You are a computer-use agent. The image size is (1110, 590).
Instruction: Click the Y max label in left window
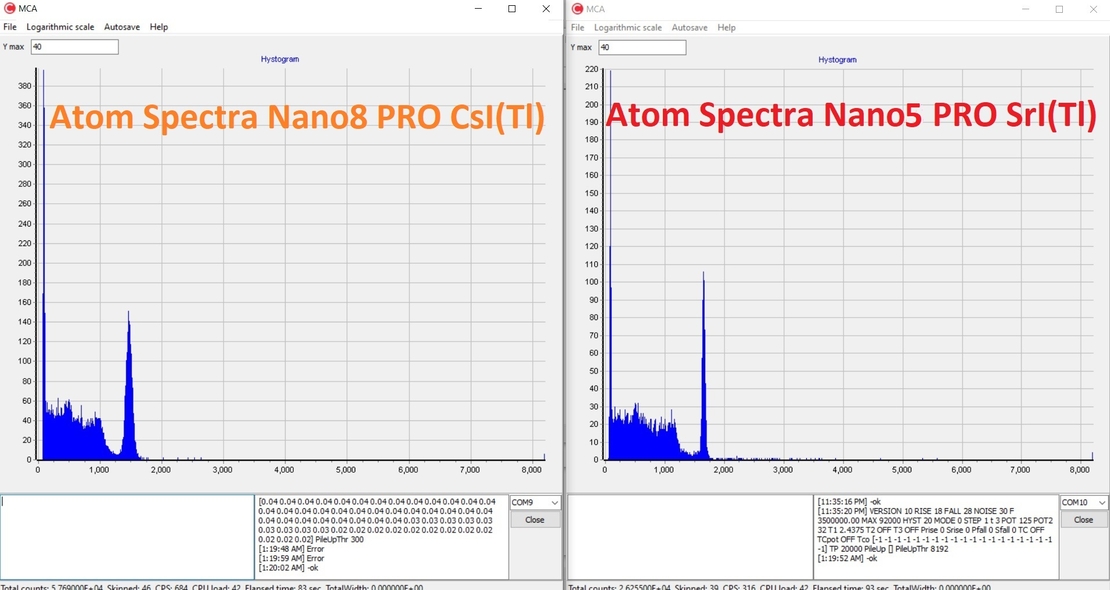13,47
